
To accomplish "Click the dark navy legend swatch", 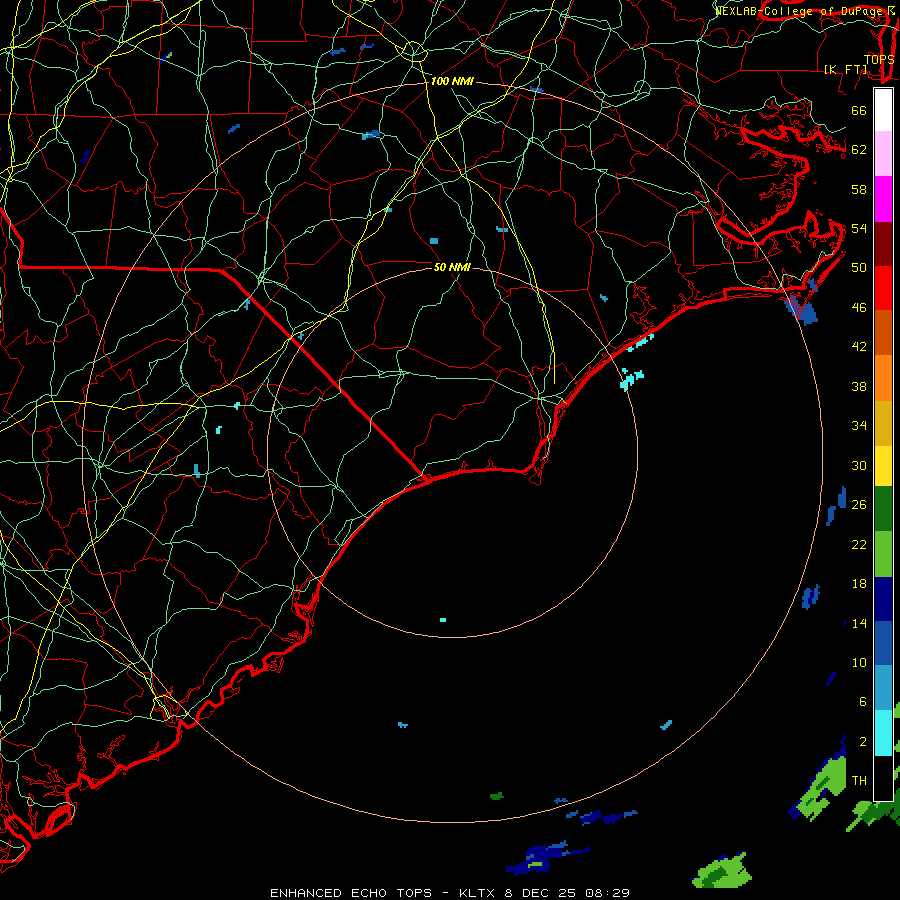I will coord(883,599).
